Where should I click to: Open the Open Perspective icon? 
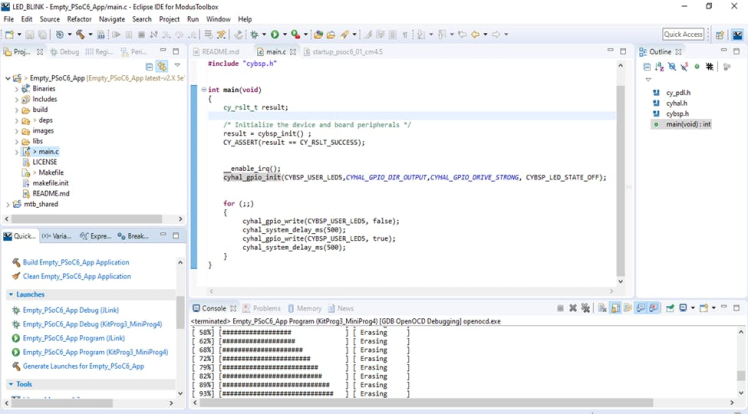(720, 35)
